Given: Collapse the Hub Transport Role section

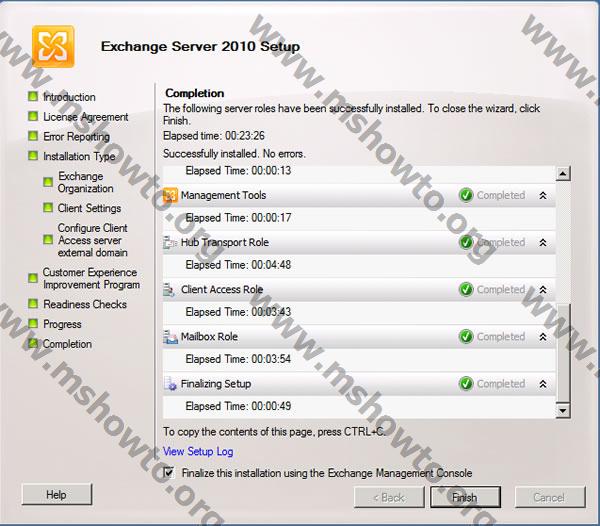Looking at the screenshot, I should (x=543, y=243).
